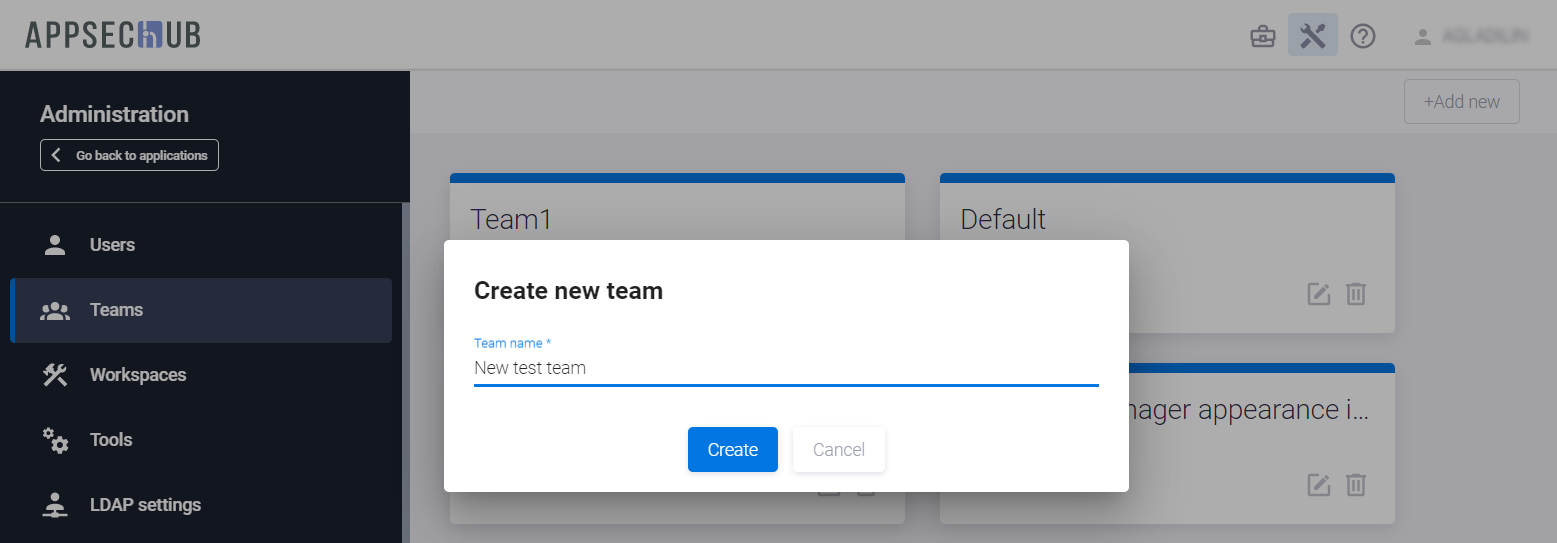1557x543 pixels.
Task: Cancel the new team dialog
Action: coord(838,450)
